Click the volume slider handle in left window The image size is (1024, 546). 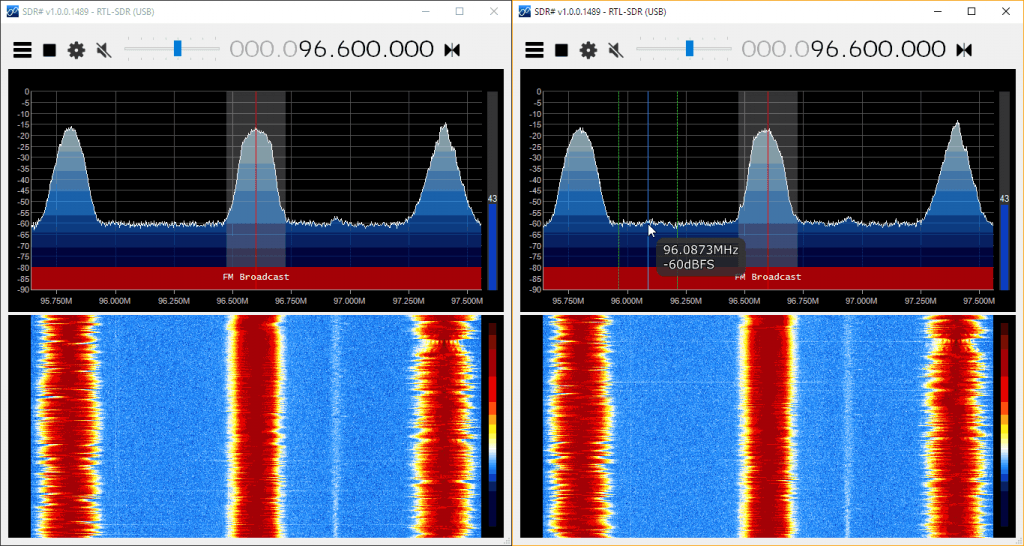pos(177,48)
